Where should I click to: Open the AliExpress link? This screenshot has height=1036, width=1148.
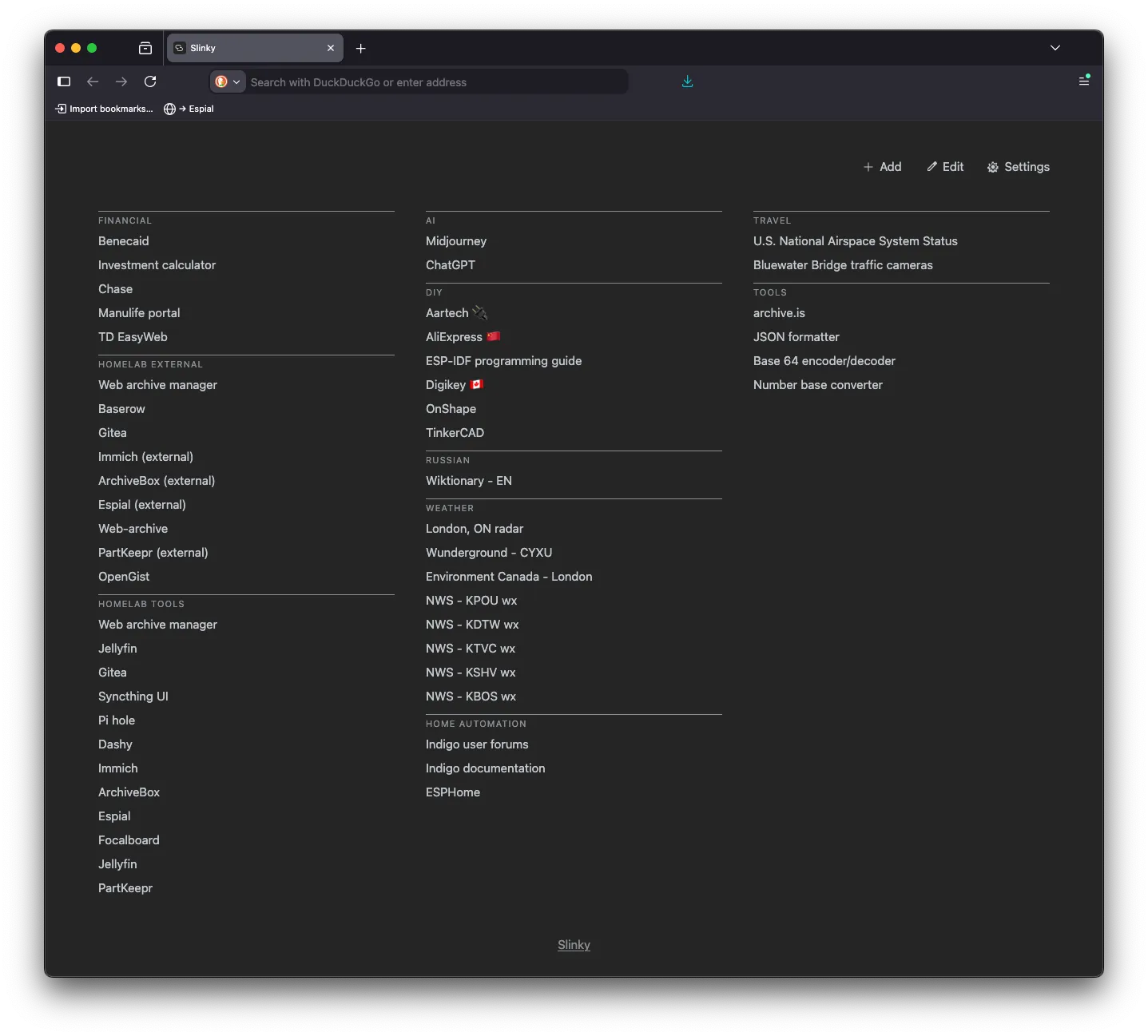tap(463, 337)
